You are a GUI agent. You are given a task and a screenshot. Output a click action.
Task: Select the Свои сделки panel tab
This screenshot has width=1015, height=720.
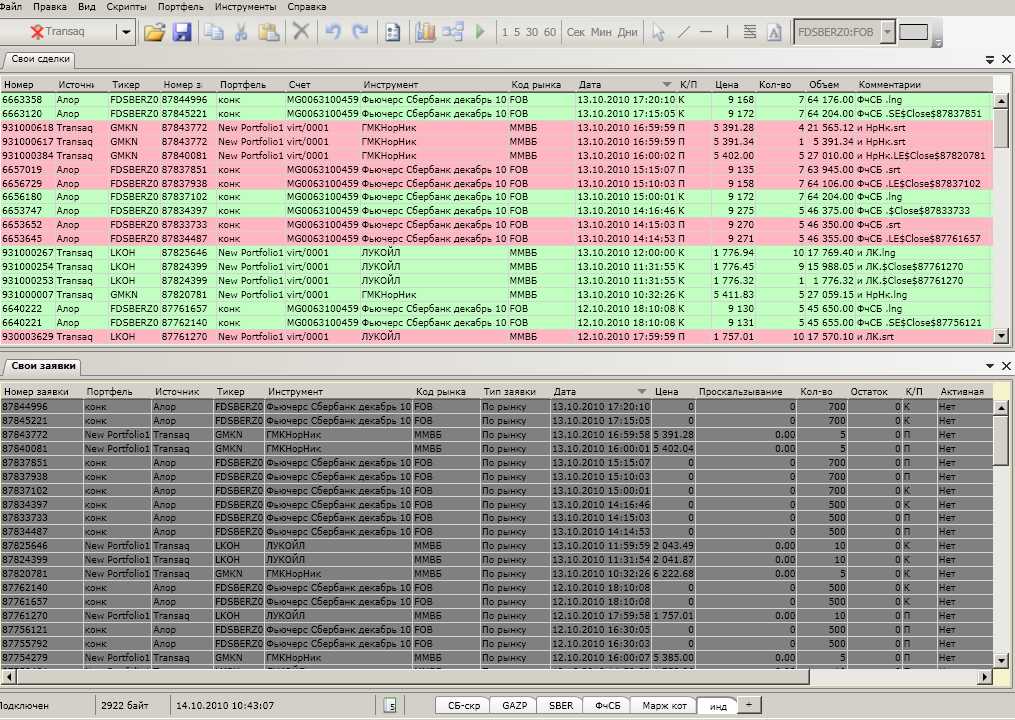coord(40,59)
